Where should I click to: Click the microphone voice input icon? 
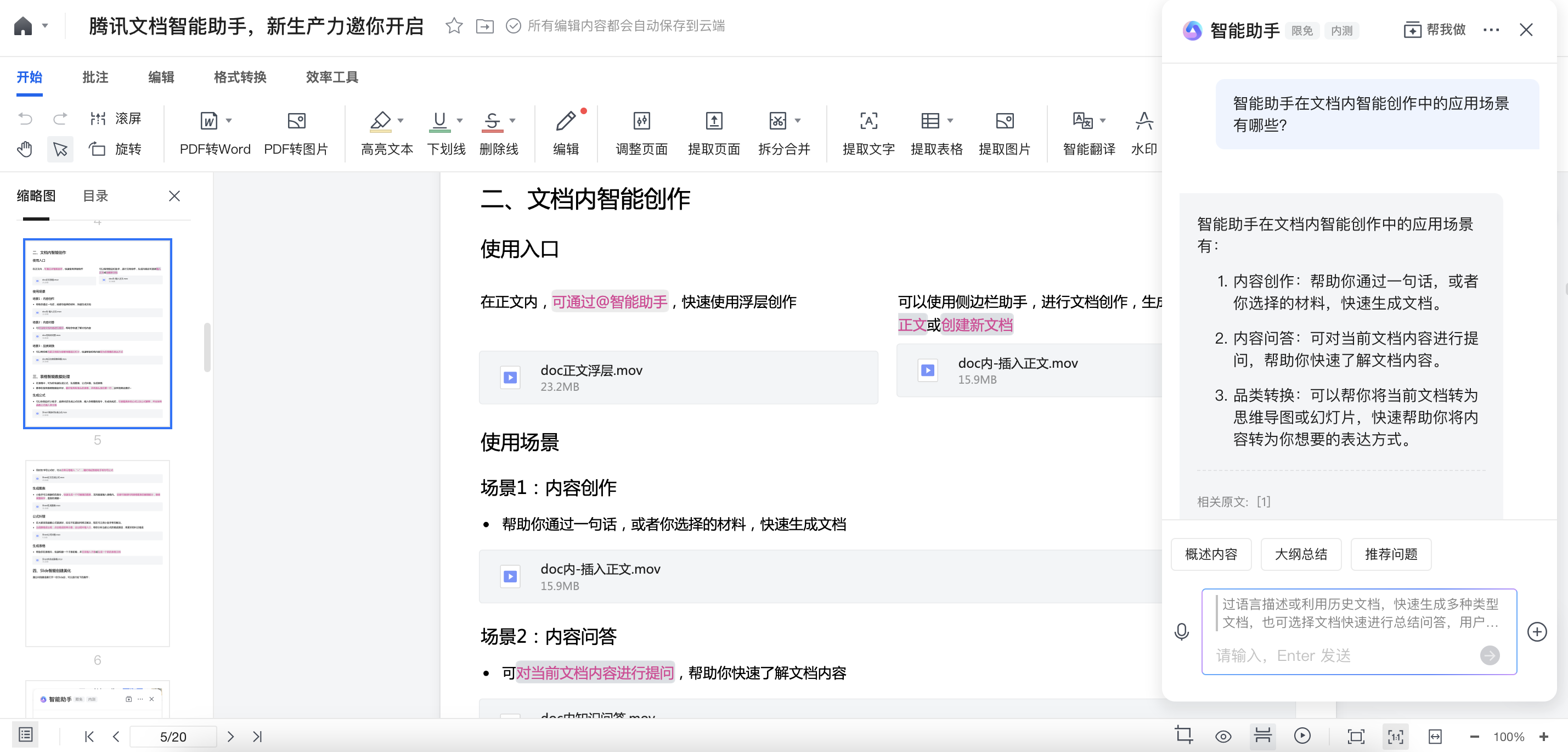coord(1181,631)
